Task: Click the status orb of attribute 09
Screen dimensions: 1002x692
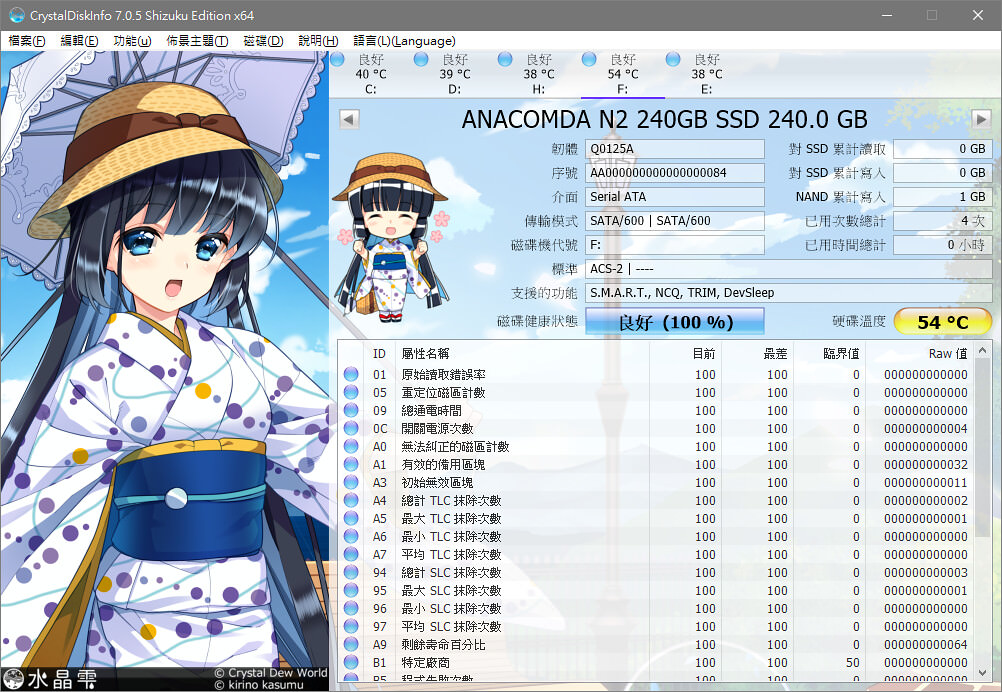Action: pyautogui.click(x=351, y=410)
